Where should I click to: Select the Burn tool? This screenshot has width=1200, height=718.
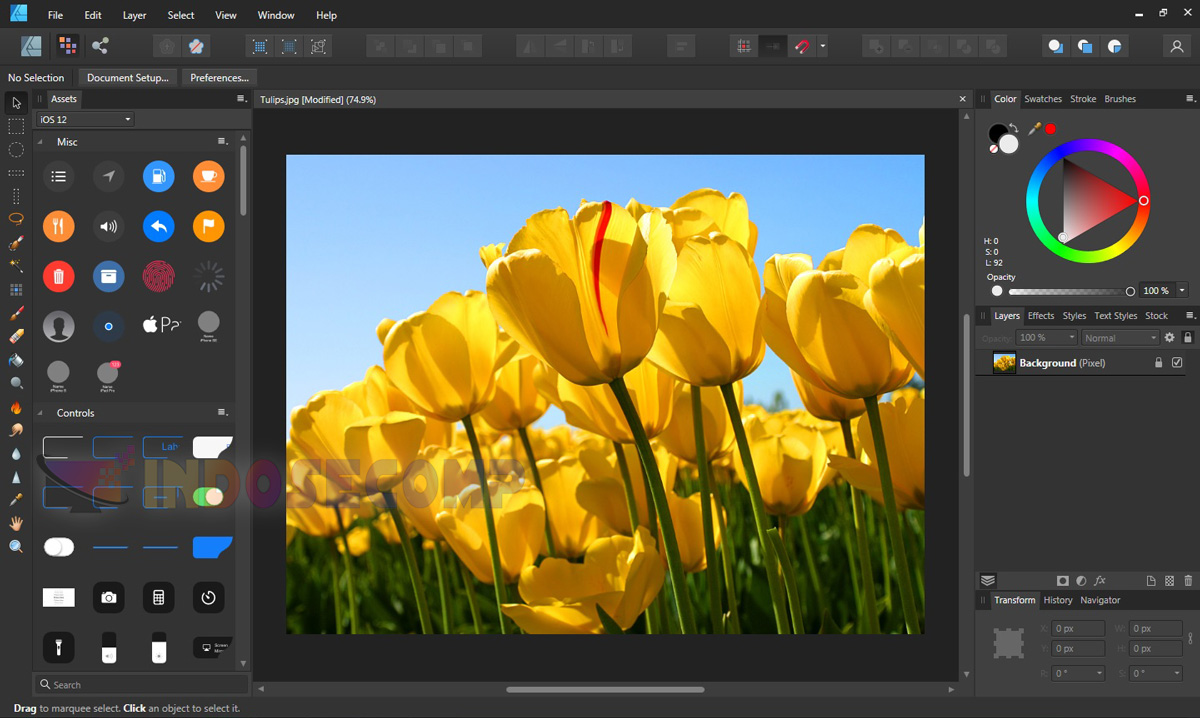15,407
